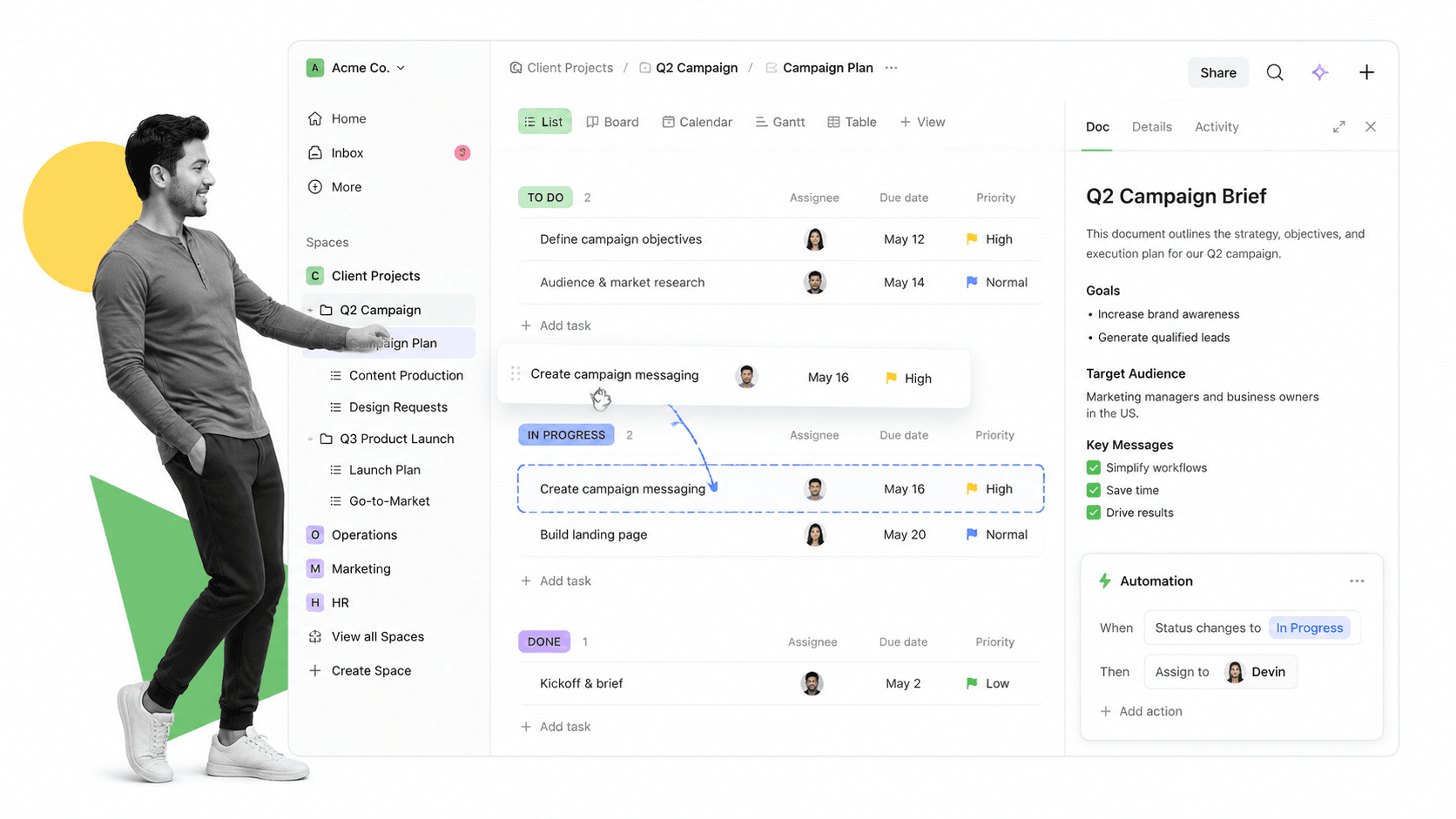Switch to the Calendar view tab
The image size is (1456, 819).
pos(697,122)
